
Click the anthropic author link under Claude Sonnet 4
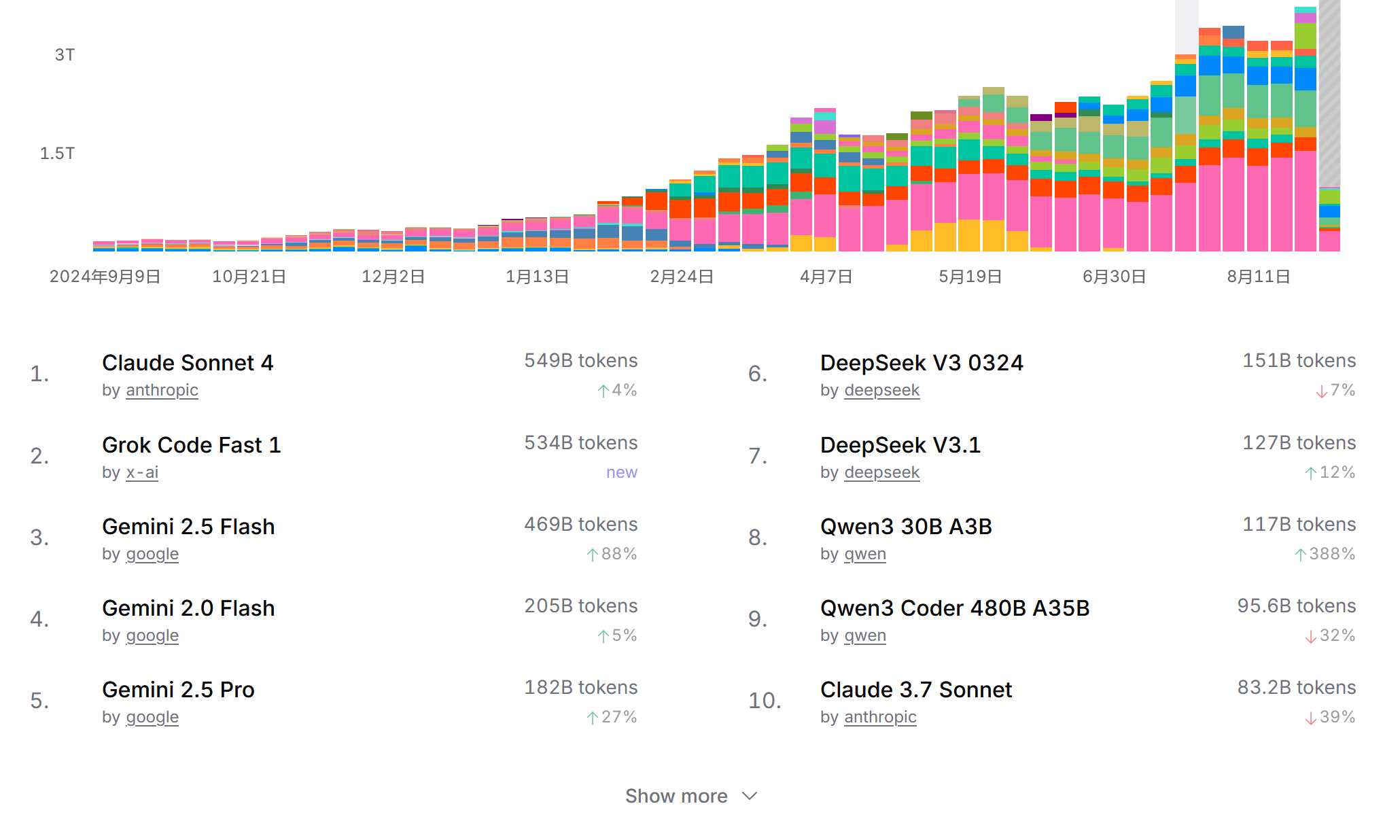coord(162,390)
